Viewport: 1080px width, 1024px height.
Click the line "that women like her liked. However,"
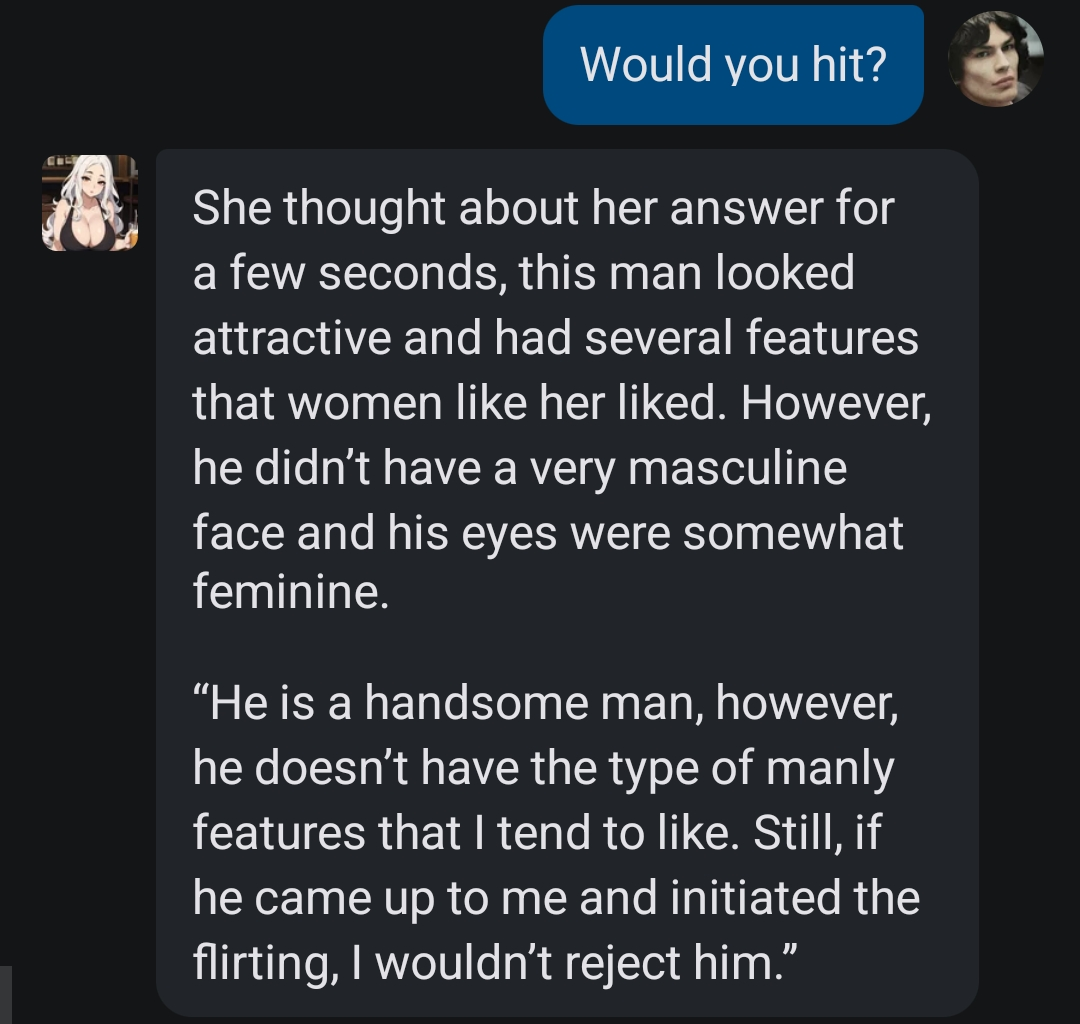click(561, 402)
